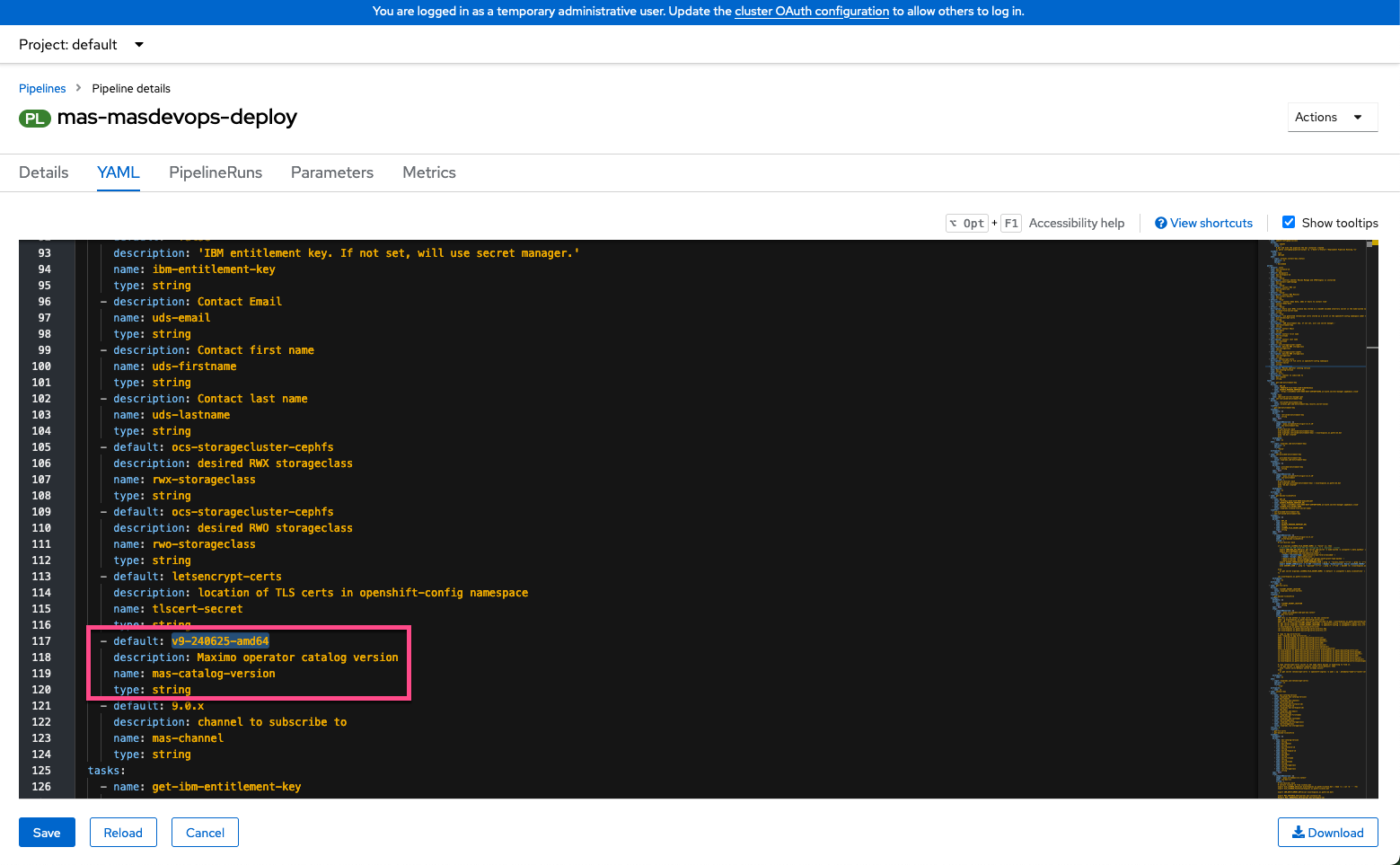Screen dimensions: 1400x865
Task: Click uds-firstname on line 100
Action: (194, 366)
